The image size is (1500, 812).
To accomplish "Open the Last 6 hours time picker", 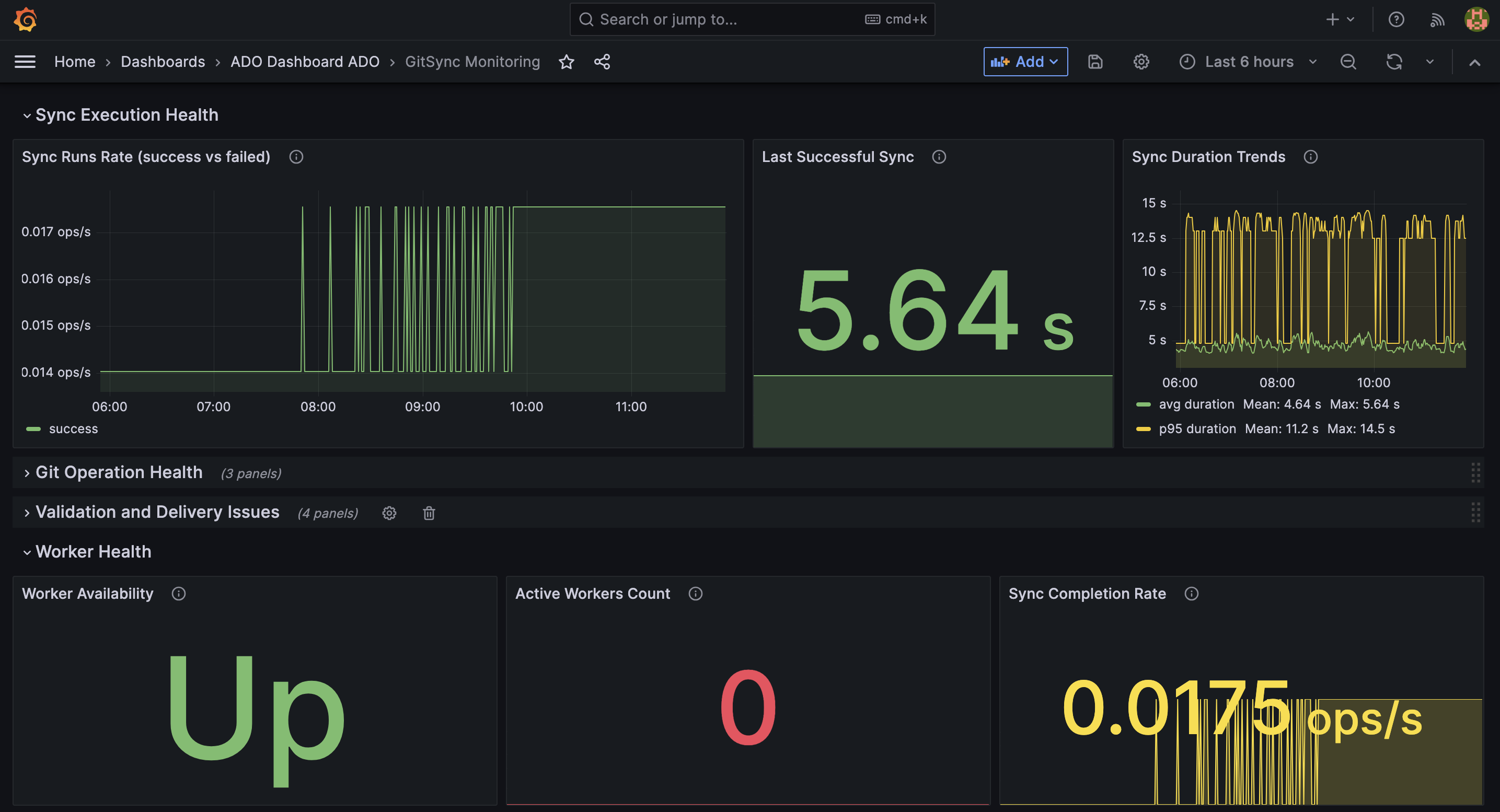I will (x=1248, y=62).
